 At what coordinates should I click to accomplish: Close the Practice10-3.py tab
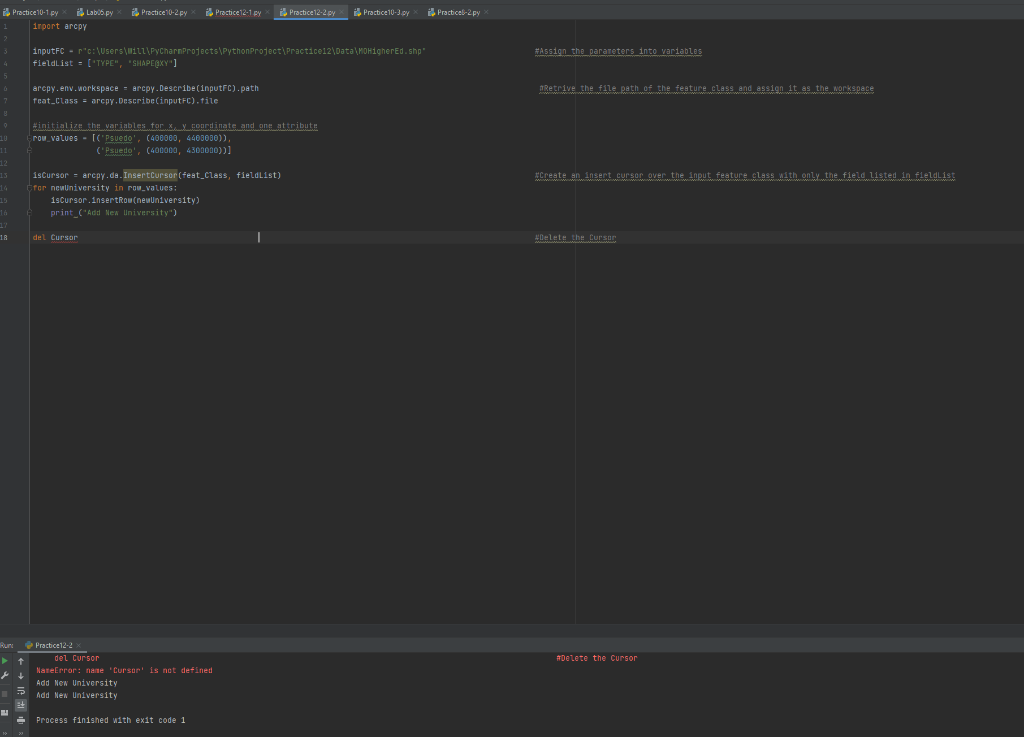coord(415,12)
